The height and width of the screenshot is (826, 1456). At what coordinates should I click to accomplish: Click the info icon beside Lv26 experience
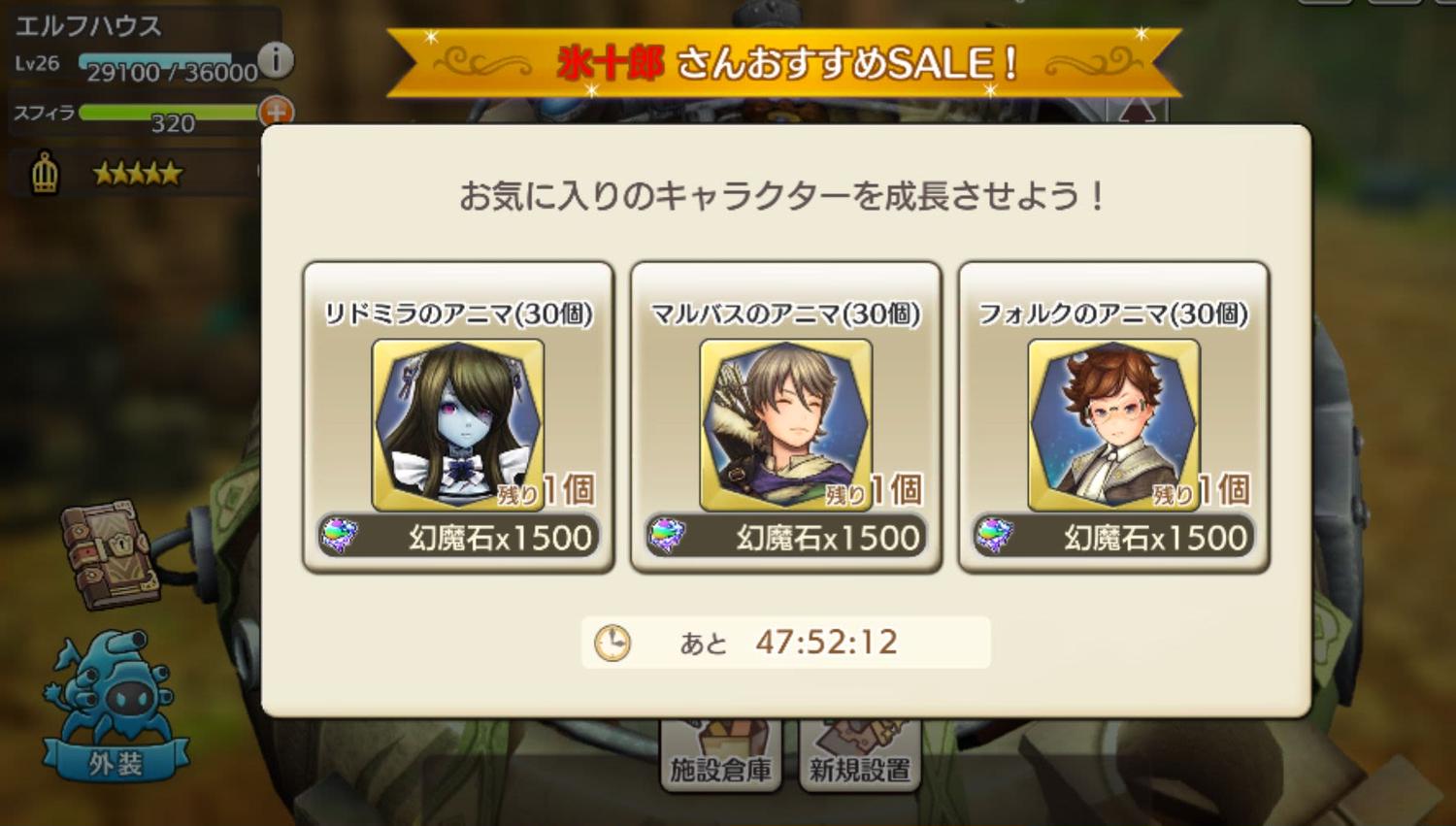[x=276, y=60]
